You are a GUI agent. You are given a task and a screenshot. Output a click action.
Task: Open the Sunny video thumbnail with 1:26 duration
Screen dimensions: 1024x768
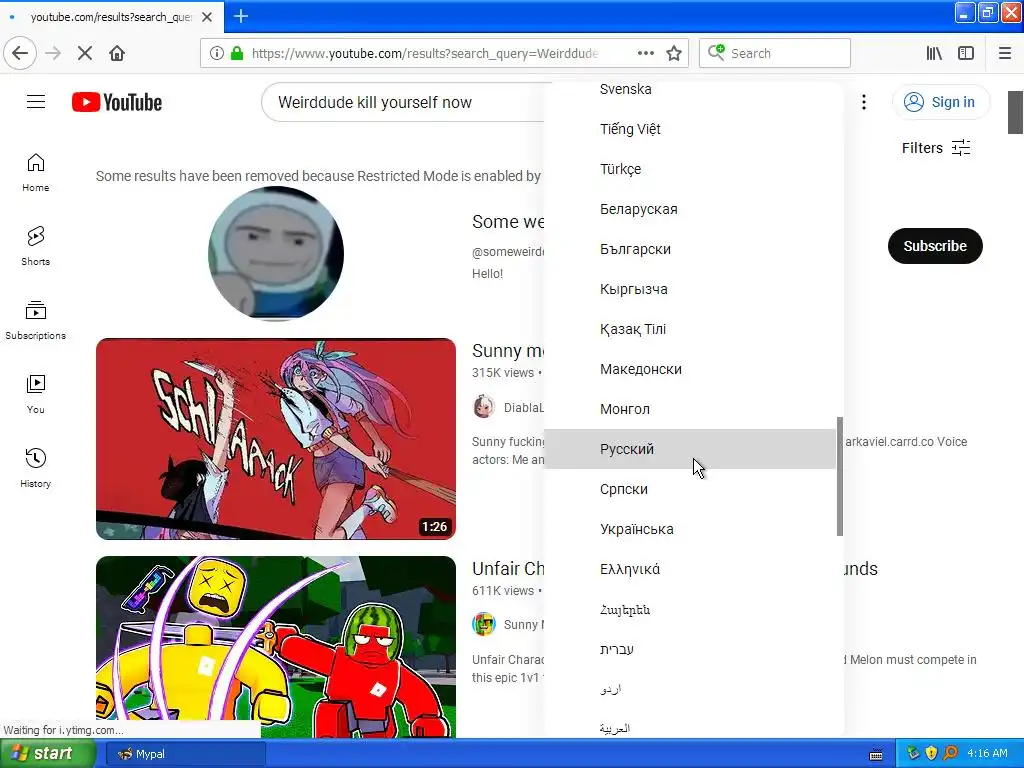tap(276, 439)
